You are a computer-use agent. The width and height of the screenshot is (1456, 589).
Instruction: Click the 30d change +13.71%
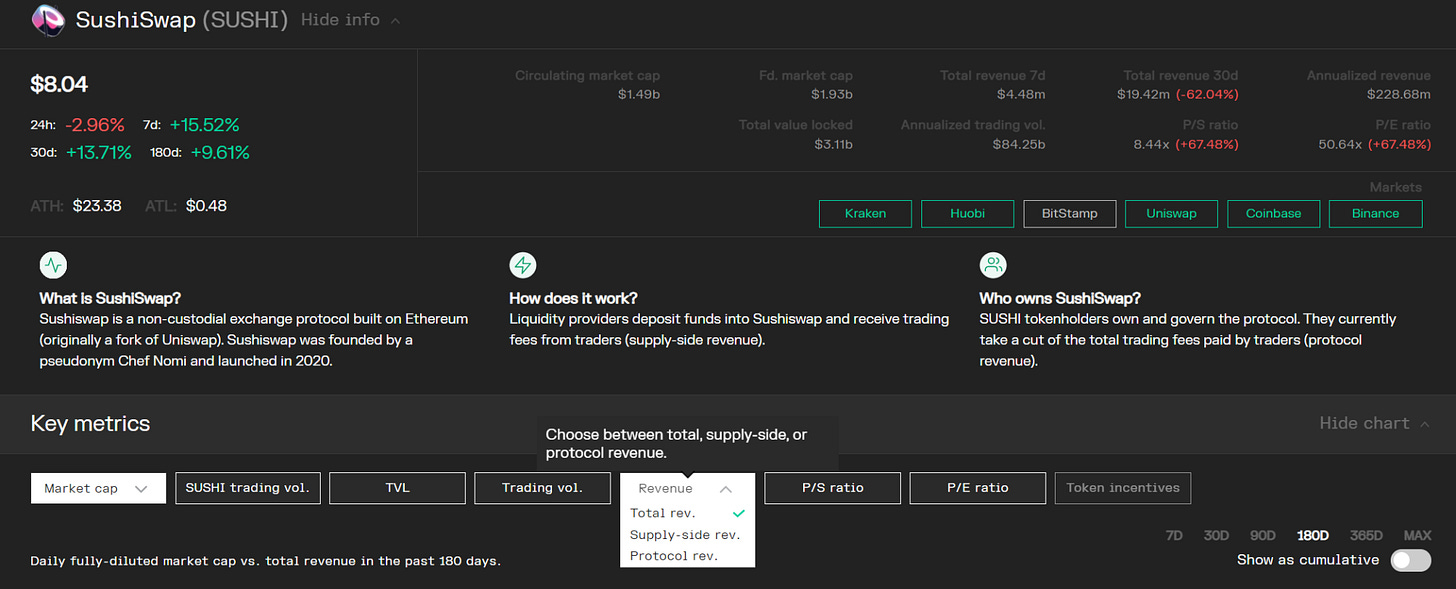coord(99,153)
